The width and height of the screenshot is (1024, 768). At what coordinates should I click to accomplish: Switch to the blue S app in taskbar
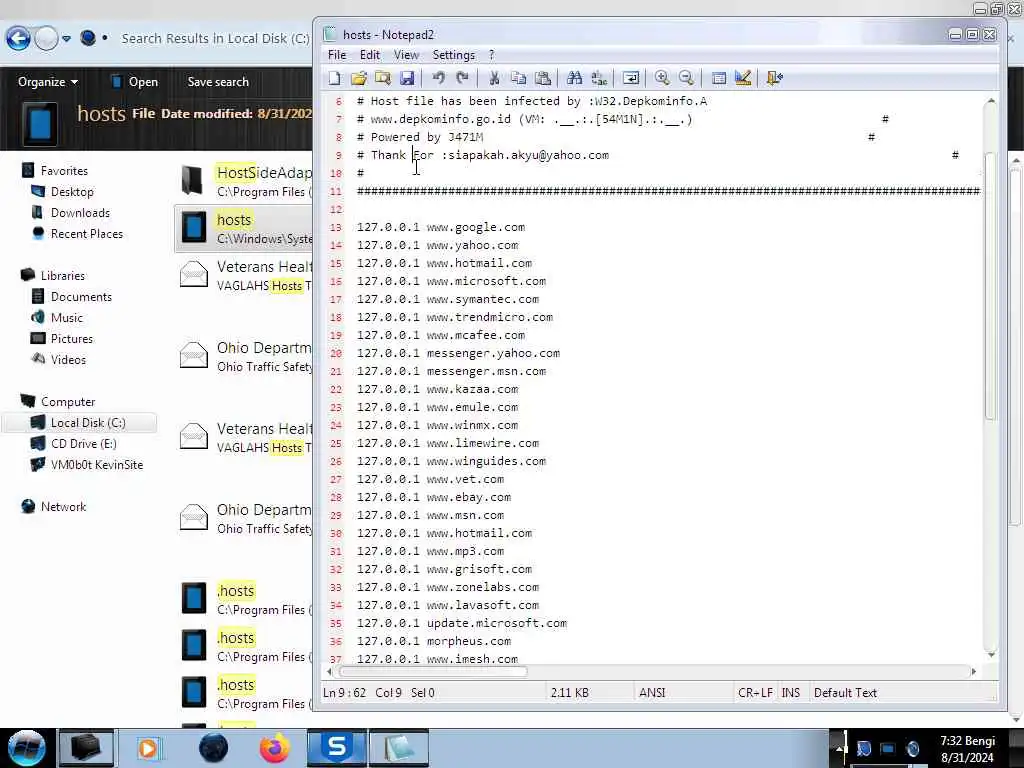[337, 748]
